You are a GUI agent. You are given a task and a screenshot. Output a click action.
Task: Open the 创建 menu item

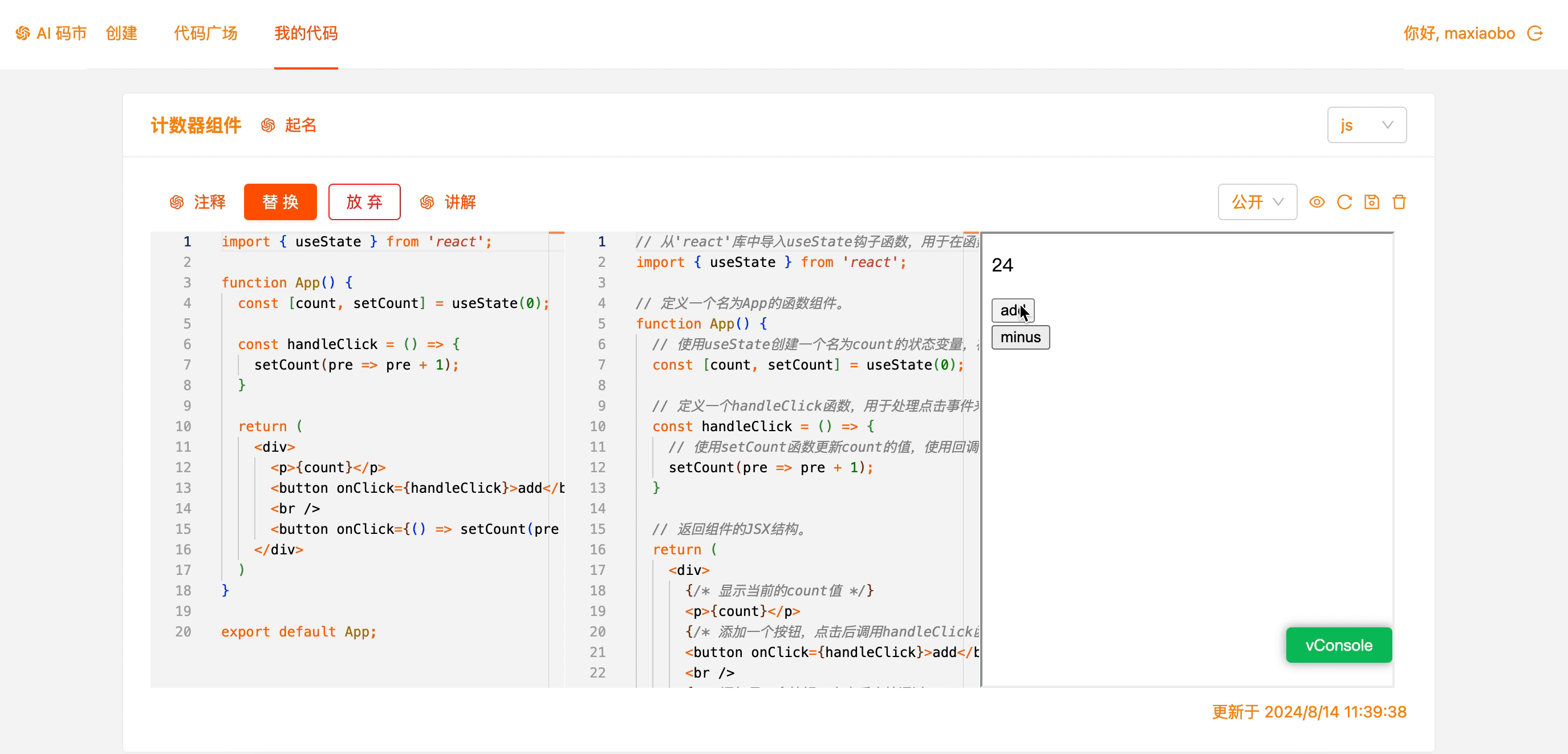[x=121, y=33]
